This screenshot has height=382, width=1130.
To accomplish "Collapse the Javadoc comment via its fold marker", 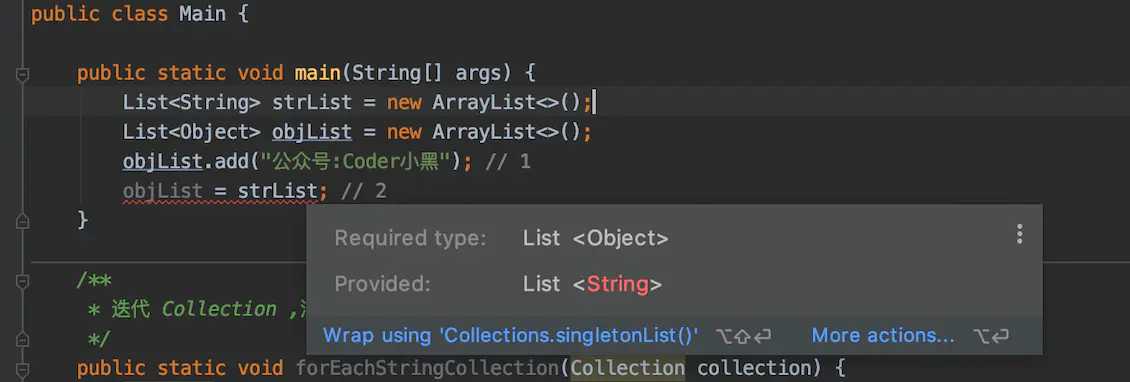I will 22,281.
